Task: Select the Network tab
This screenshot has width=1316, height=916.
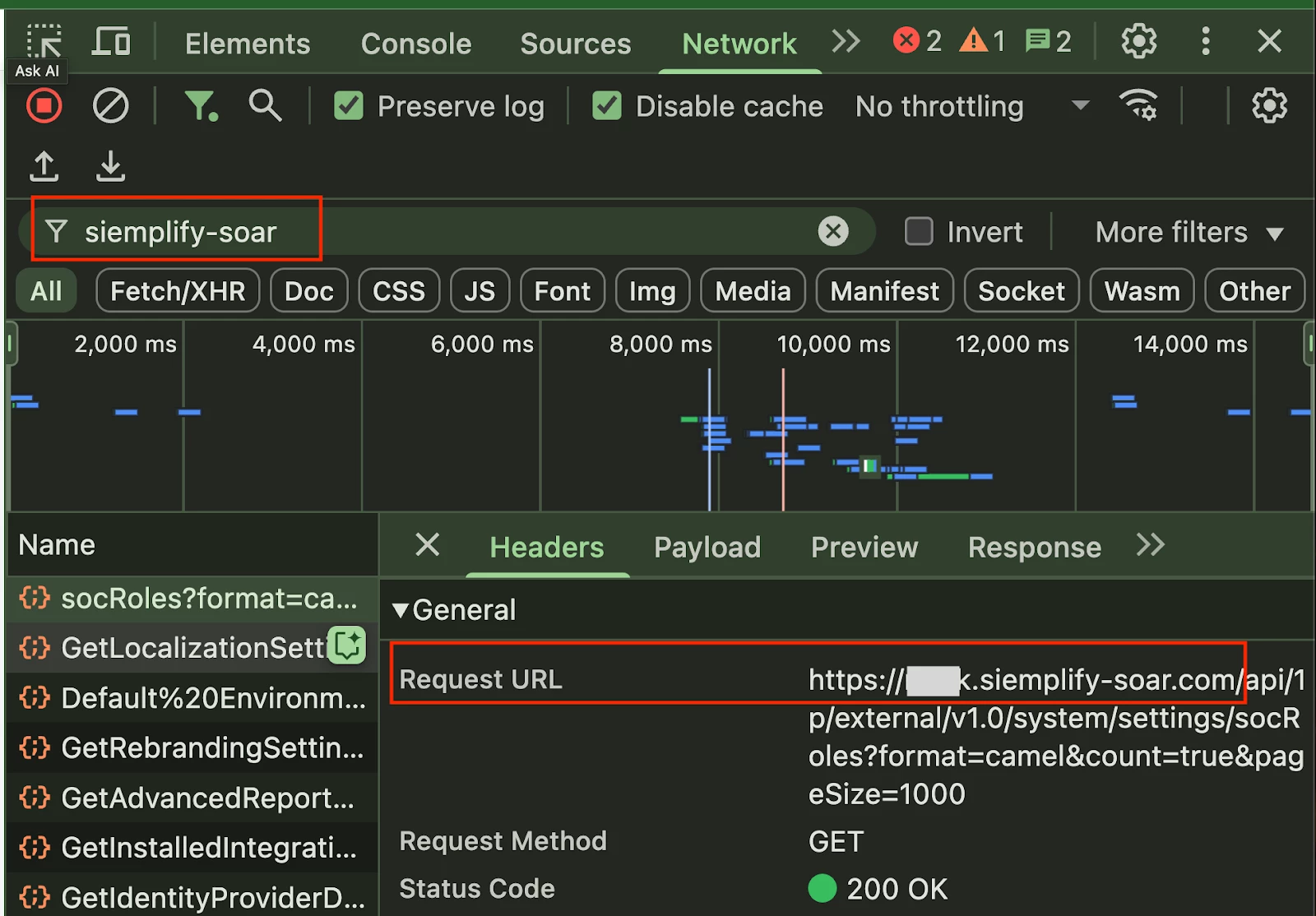Action: (x=739, y=44)
